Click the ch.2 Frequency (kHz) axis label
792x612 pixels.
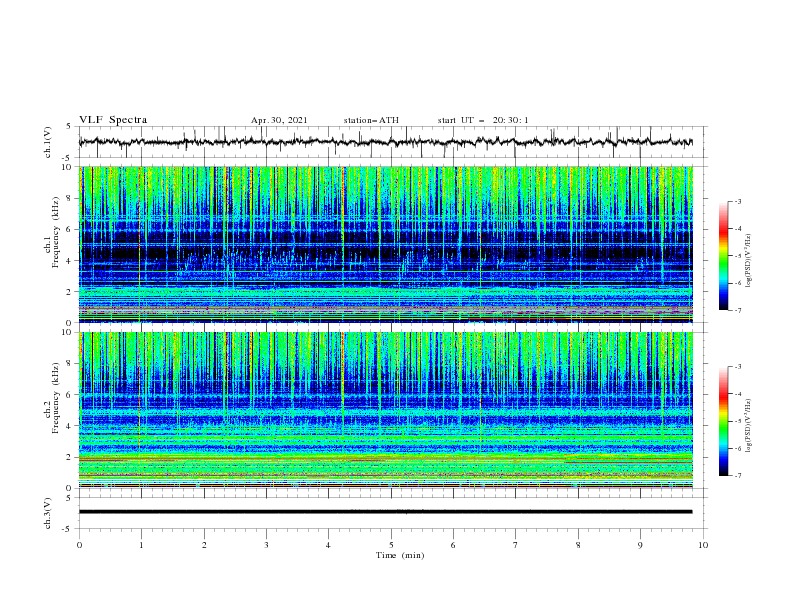[x=52, y=398]
